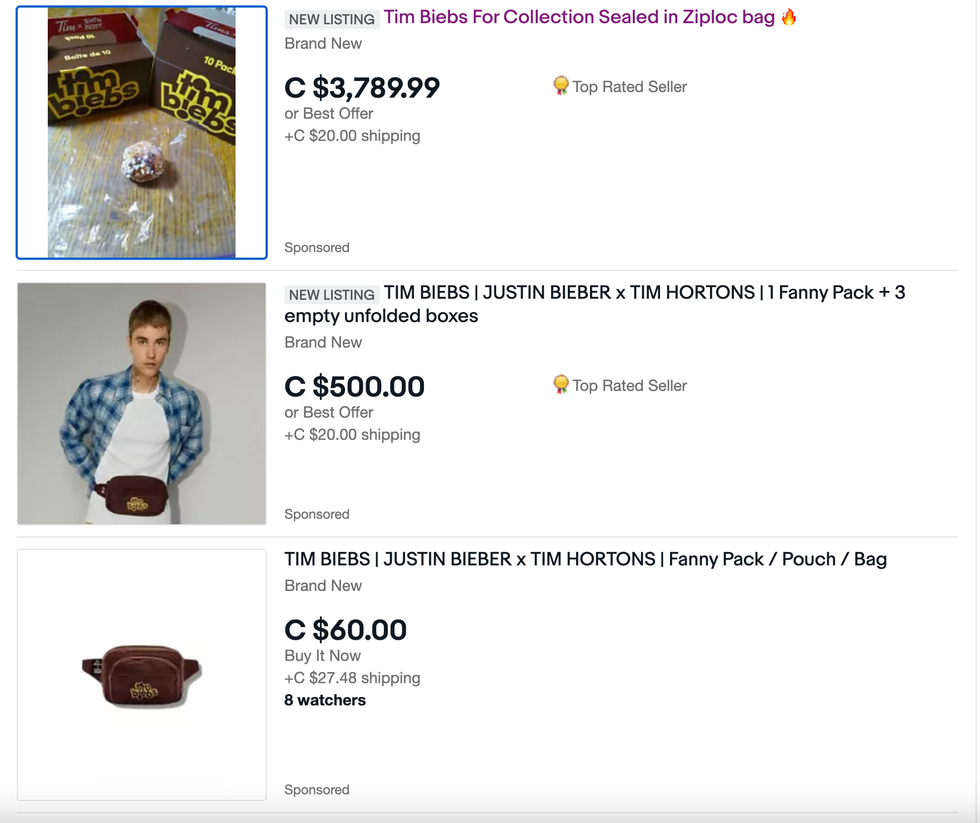Click 'or Best Offer' under the $3,789.99 price
Image resolution: width=980 pixels, height=823 pixels.
pos(329,113)
